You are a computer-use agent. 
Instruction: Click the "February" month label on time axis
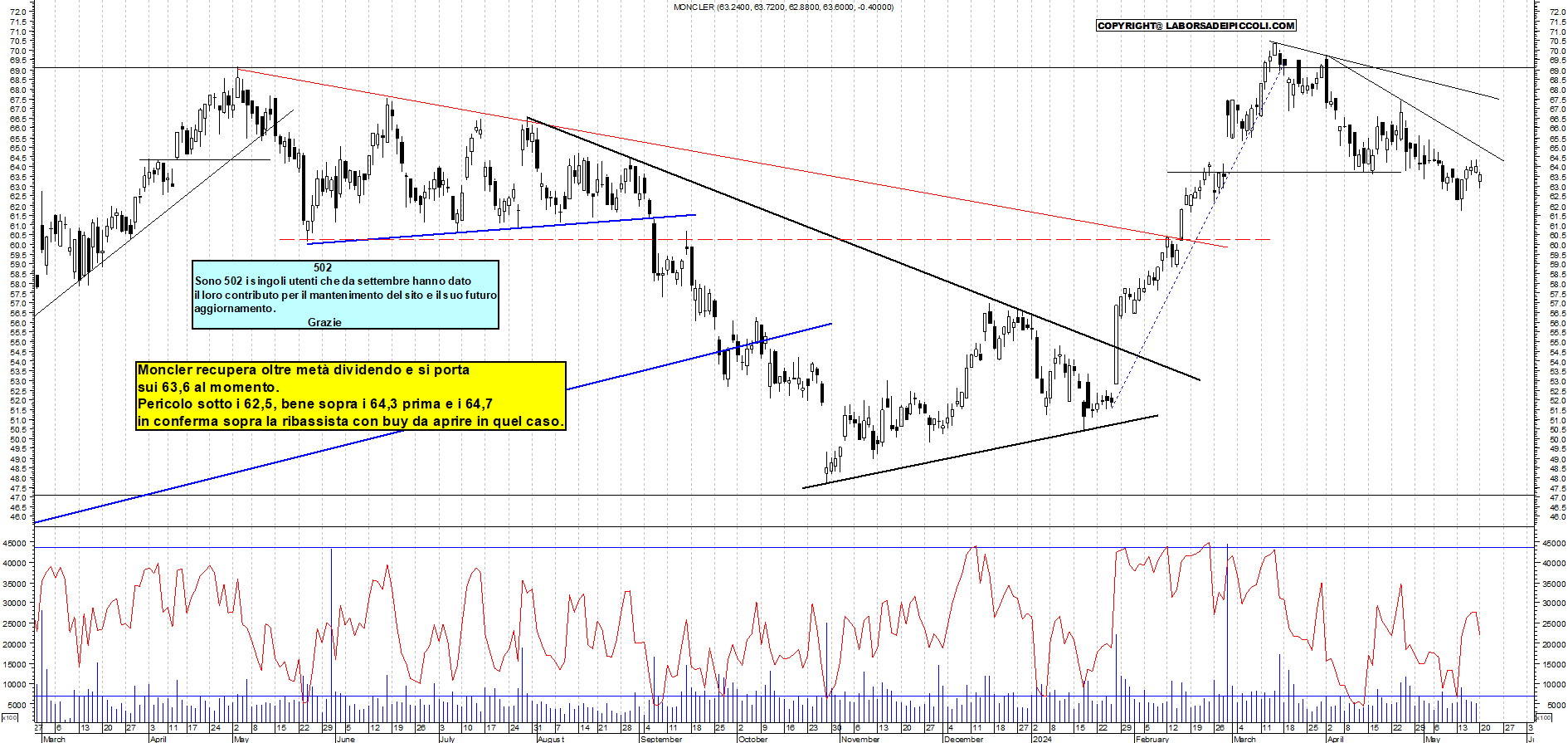tap(1152, 739)
